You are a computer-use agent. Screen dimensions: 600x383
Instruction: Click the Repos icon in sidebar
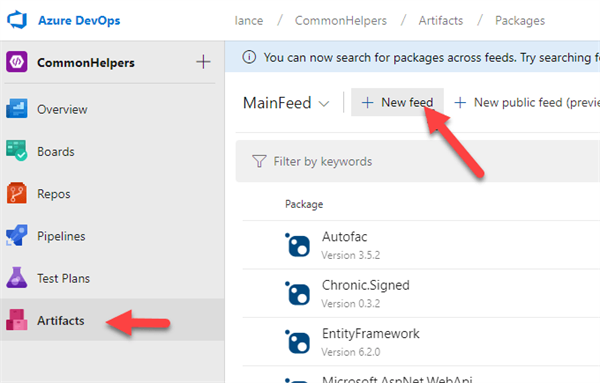tap(16, 193)
